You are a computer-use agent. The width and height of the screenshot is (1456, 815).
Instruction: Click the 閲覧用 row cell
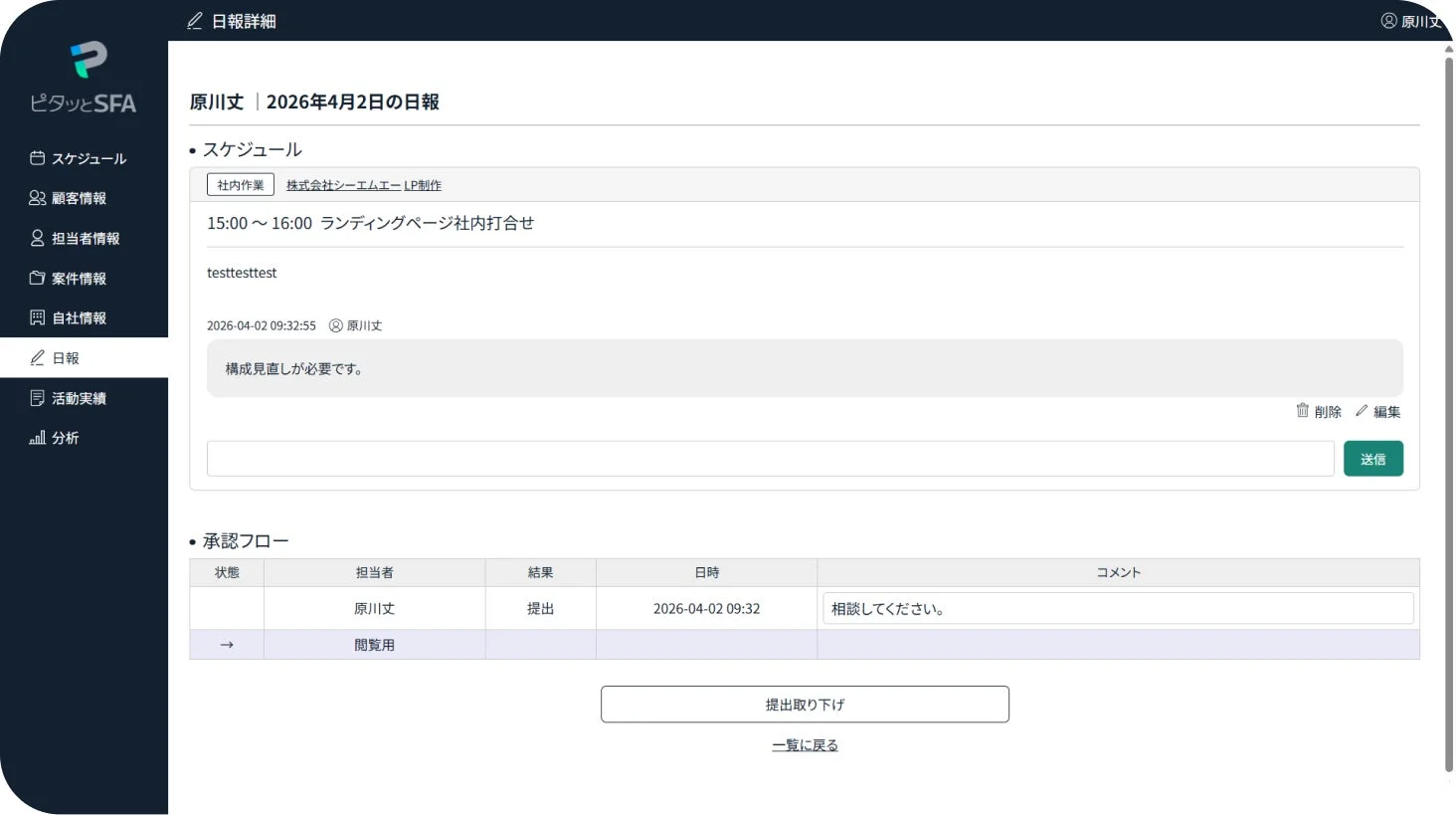coord(375,645)
